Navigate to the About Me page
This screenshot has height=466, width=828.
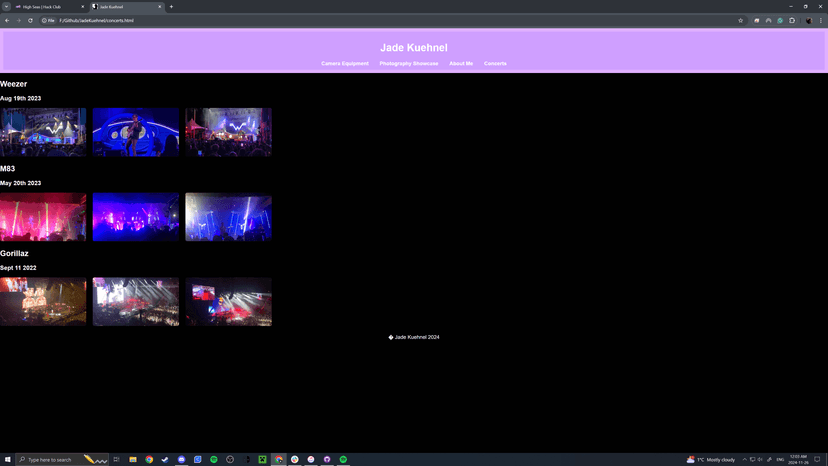[461, 63]
